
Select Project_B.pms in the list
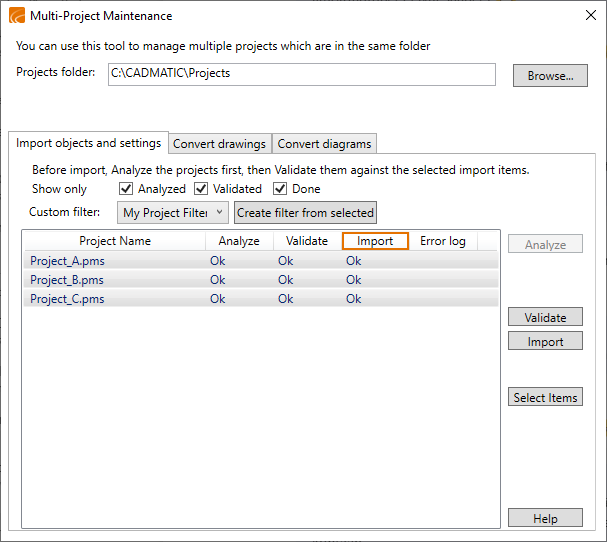pos(67,280)
